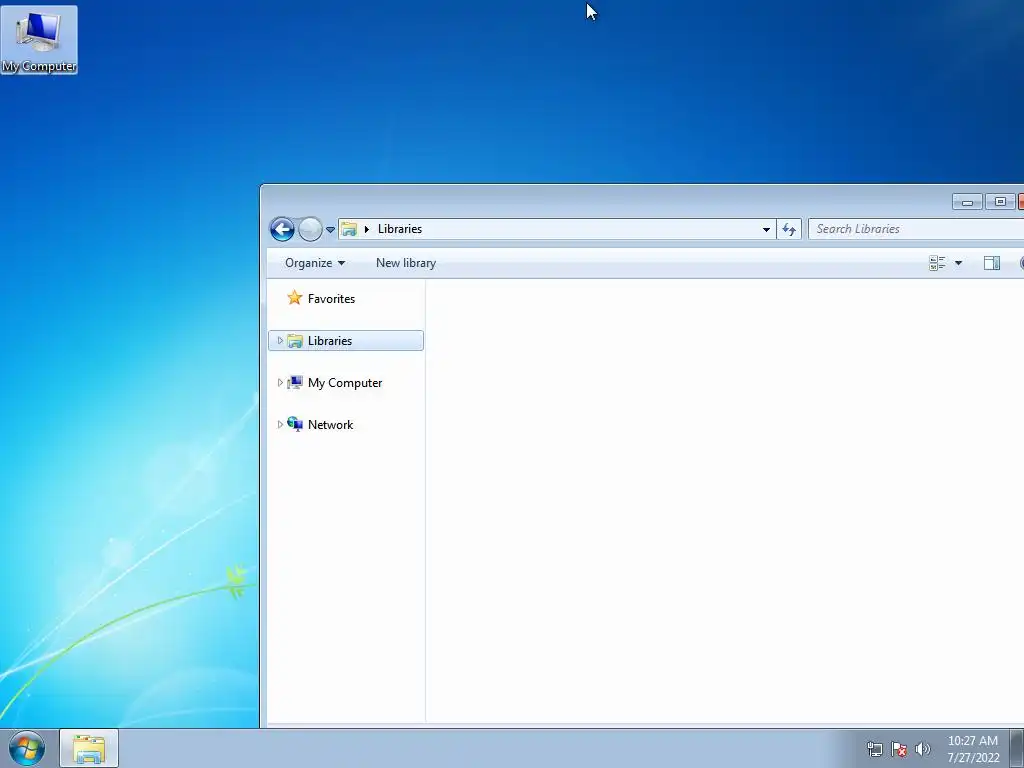Image resolution: width=1024 pixels, height=768 pixels.
Task: Select Favorites in navigation pane
Action: pyautogui.click(x=331, y=298)
